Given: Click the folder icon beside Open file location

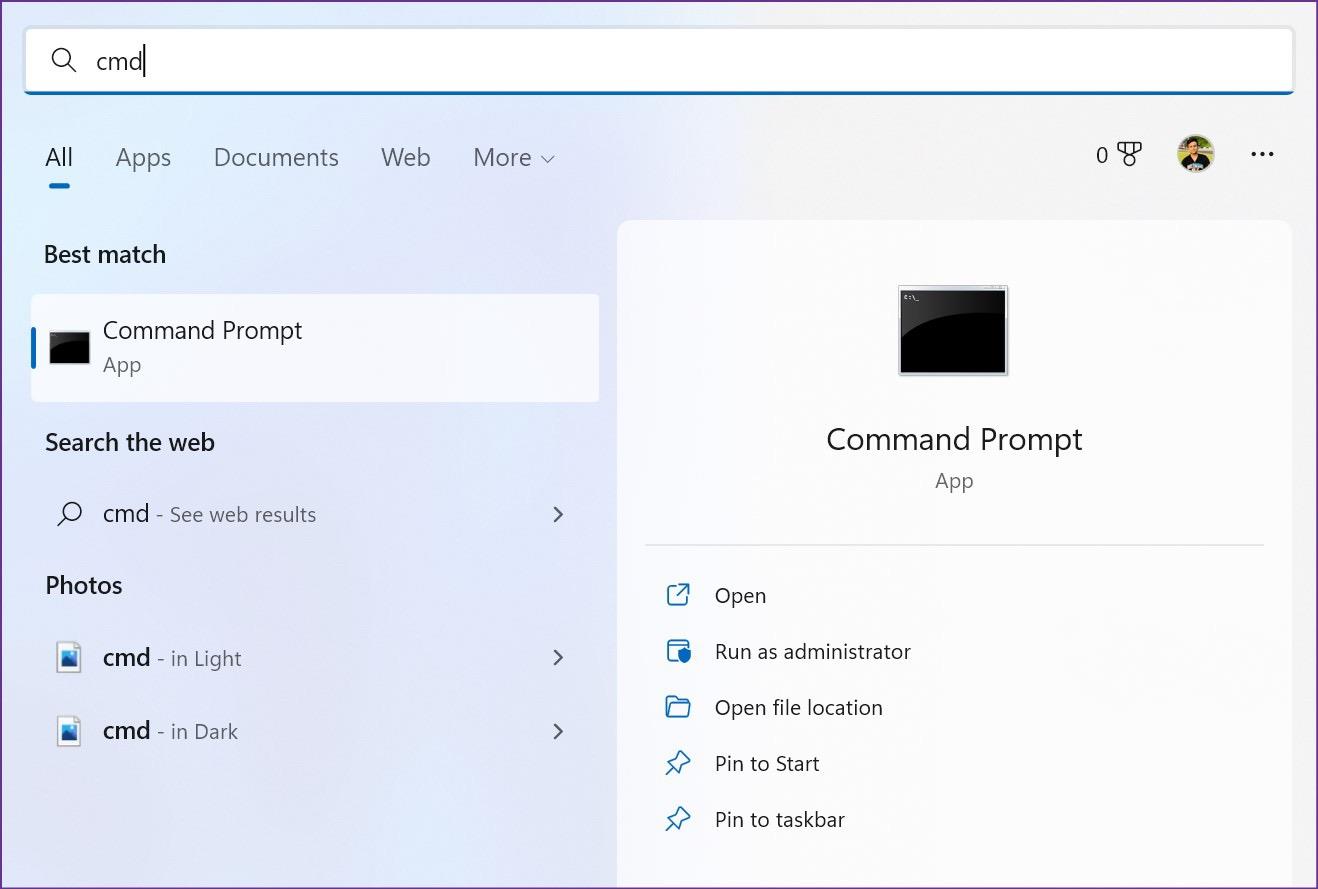Looking at the screenshot, I should 679,707.
